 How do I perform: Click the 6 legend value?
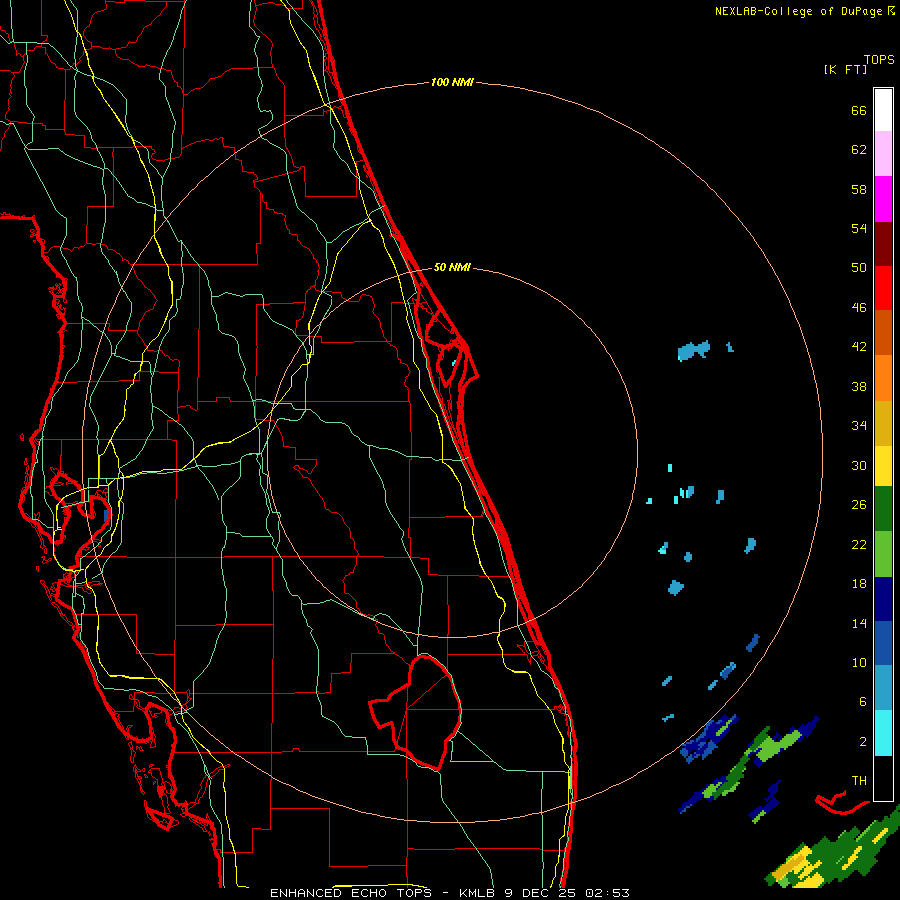(x=863, y=702)
